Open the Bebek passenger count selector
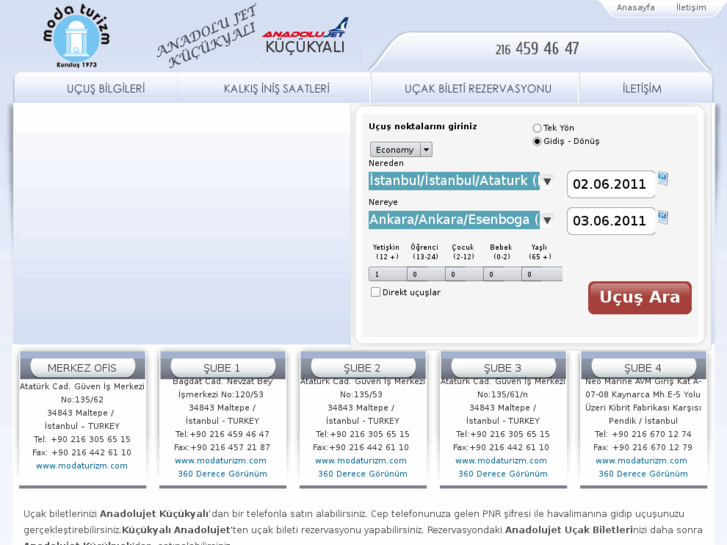 pos(502,274)
